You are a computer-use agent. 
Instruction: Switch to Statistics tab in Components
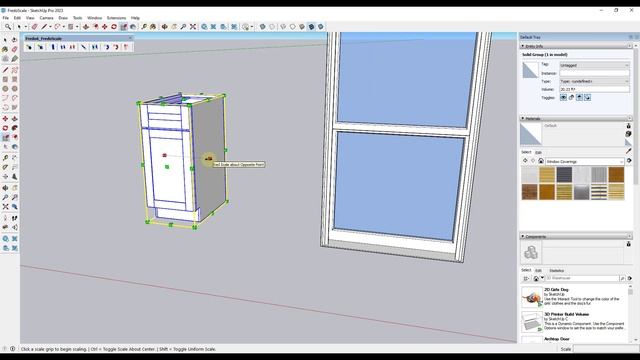click(x=556, y=271)
